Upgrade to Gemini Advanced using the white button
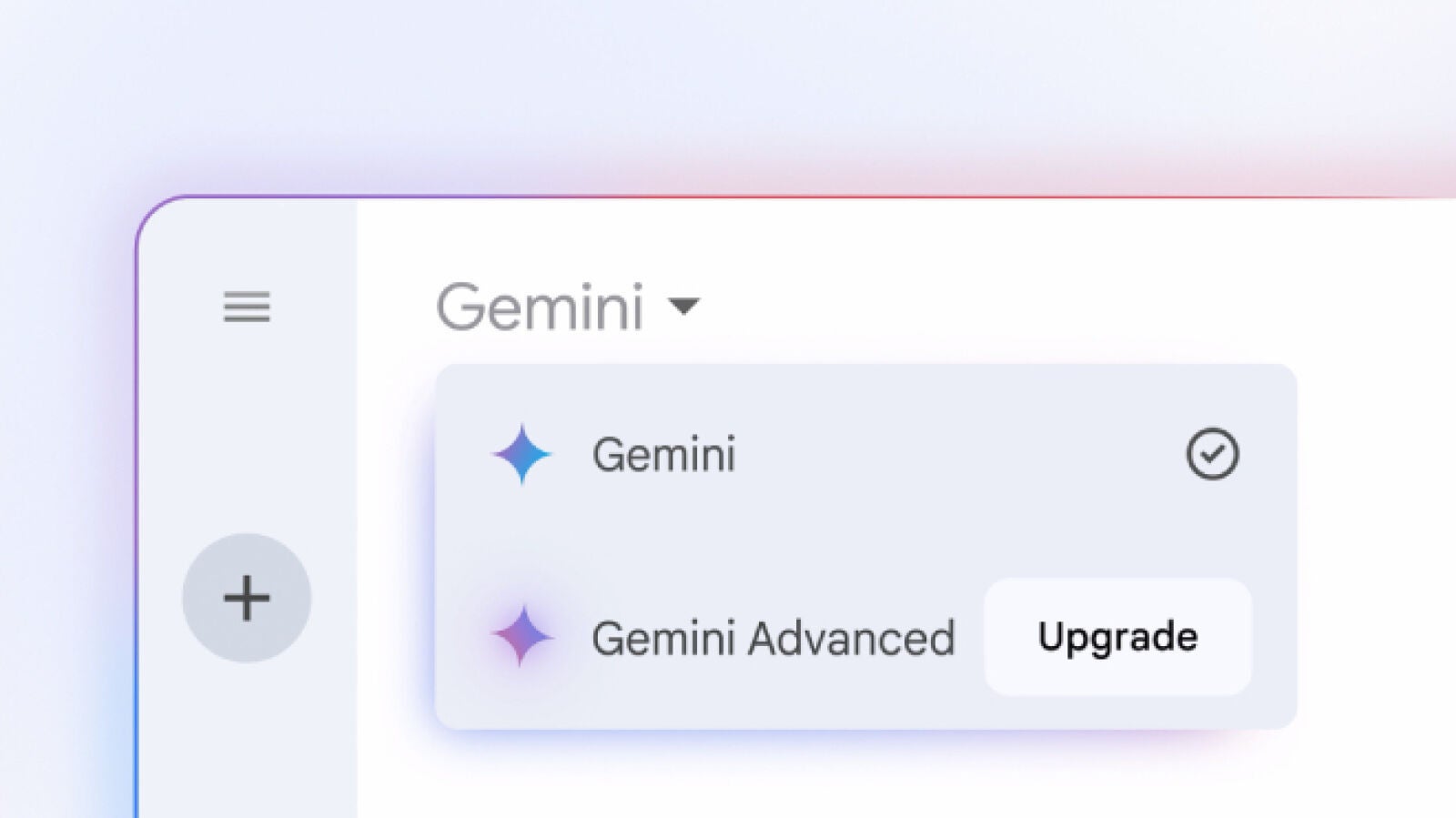This screenshot has height=818, width=1456. (1117, 637)
